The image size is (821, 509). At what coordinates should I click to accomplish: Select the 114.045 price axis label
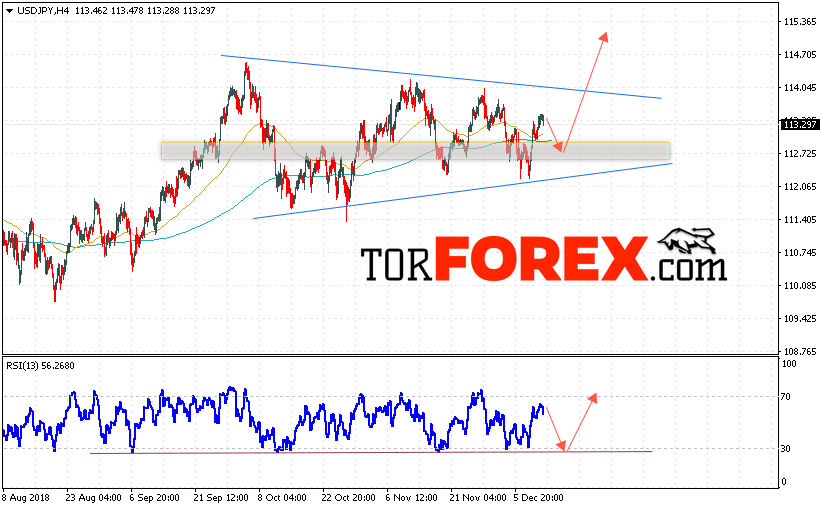tap(800, 87)
